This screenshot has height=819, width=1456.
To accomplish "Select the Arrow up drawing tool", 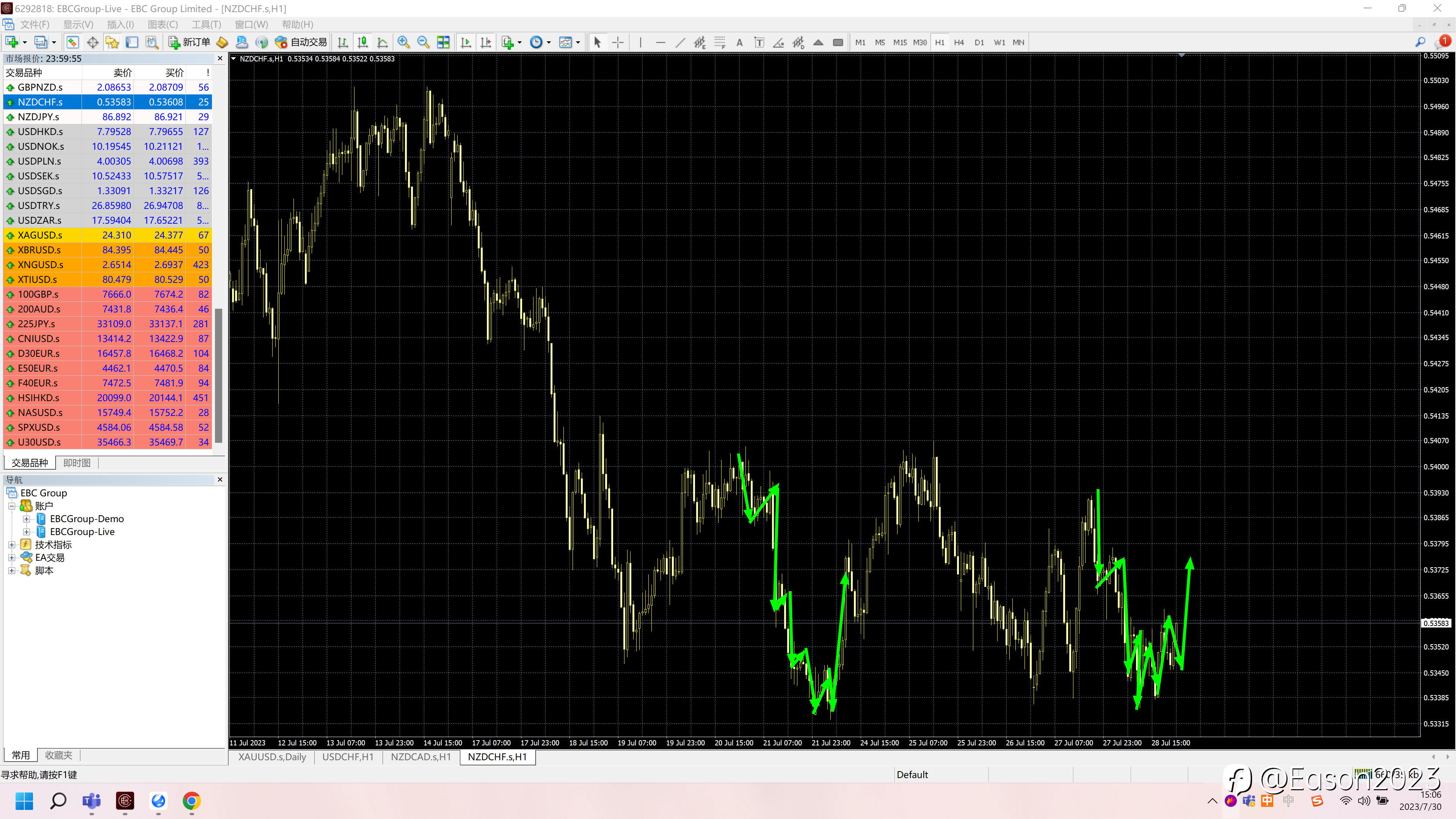I will pyautogui.click(x=819, y=42).
